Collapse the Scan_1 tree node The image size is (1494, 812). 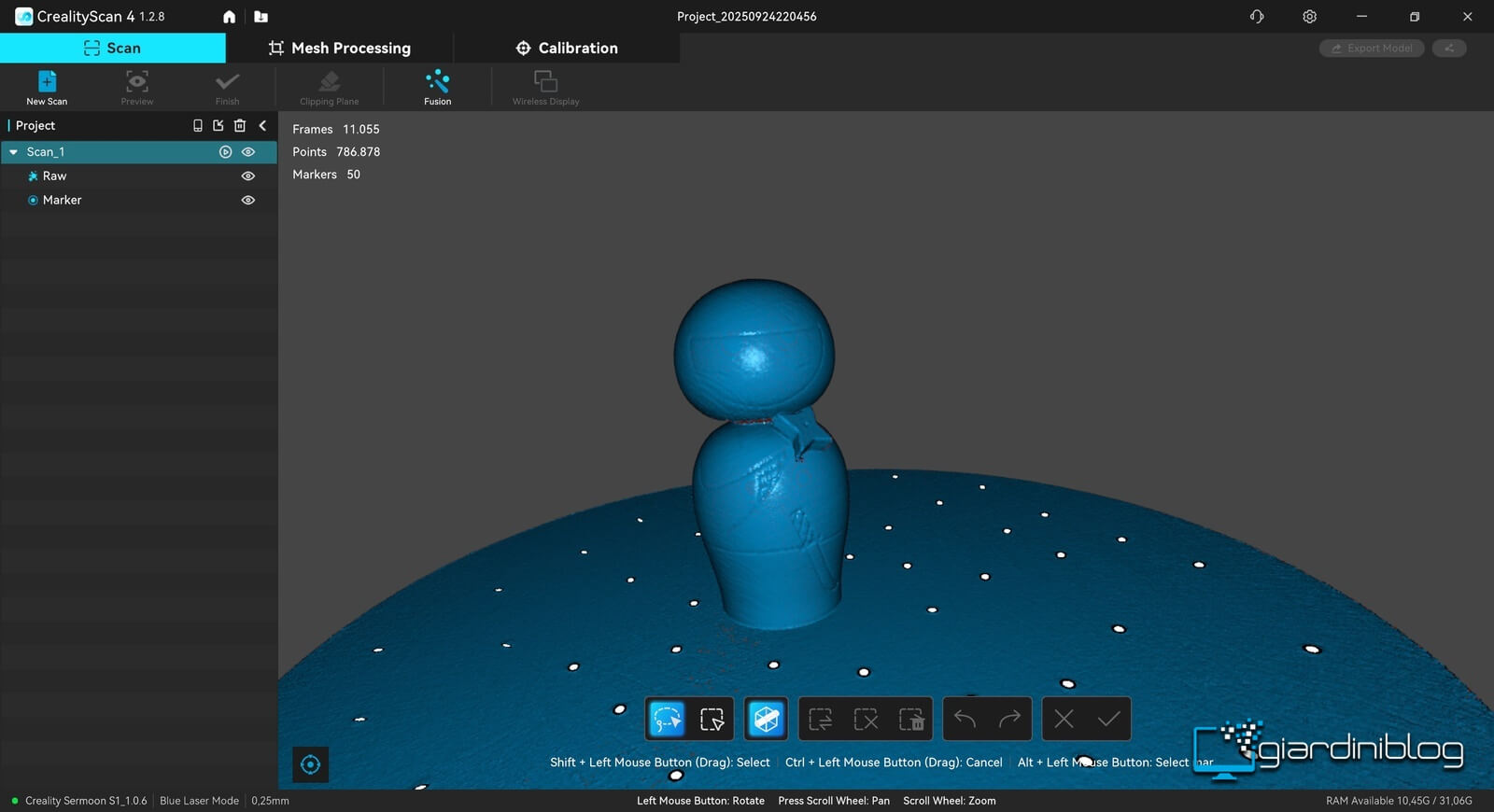coord(14,152)
